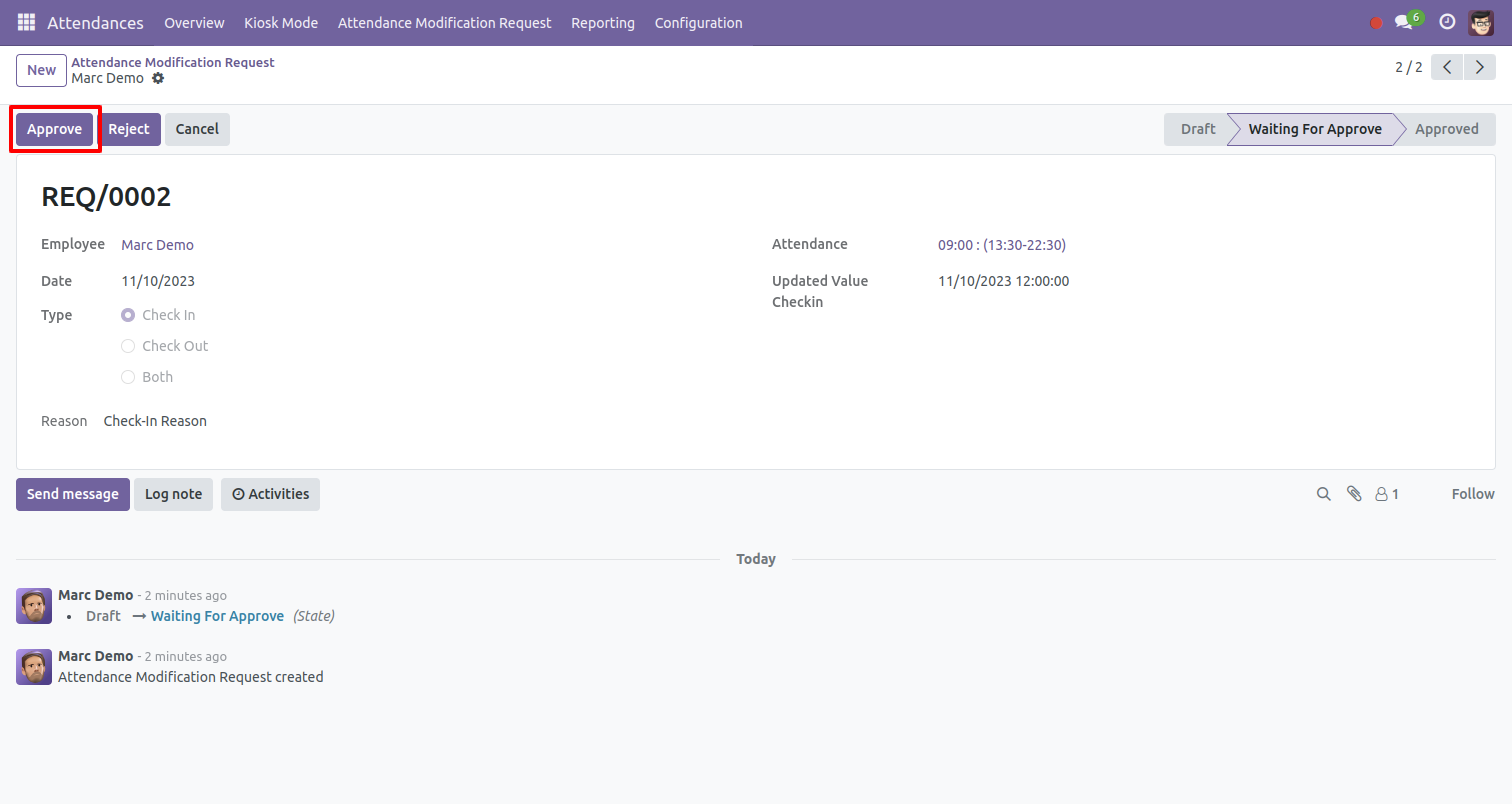The height and width of the screenshot is (804, 1512).
Task: Click Waiting For Approve in chatter log
Action: 217,616
